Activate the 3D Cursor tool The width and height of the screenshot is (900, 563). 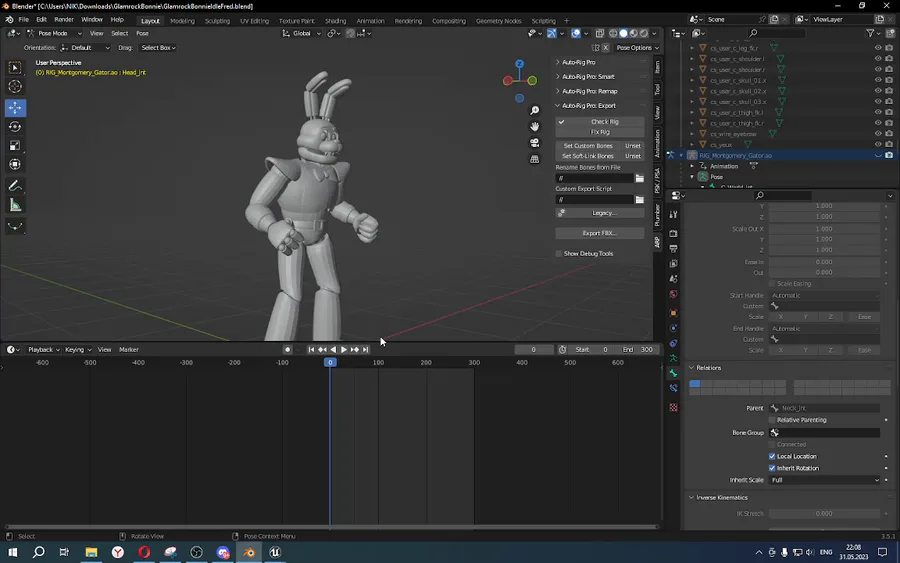click(15, 87)
